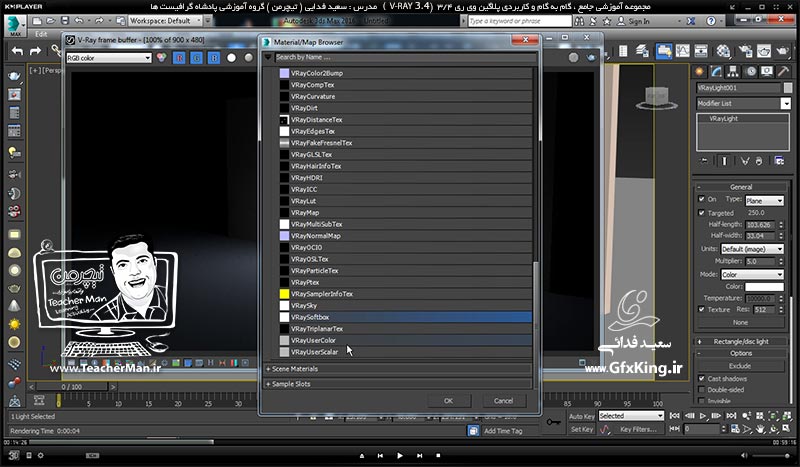Click the Key Filters... button
Screen dimensions: 800x467
click(638, 429)
